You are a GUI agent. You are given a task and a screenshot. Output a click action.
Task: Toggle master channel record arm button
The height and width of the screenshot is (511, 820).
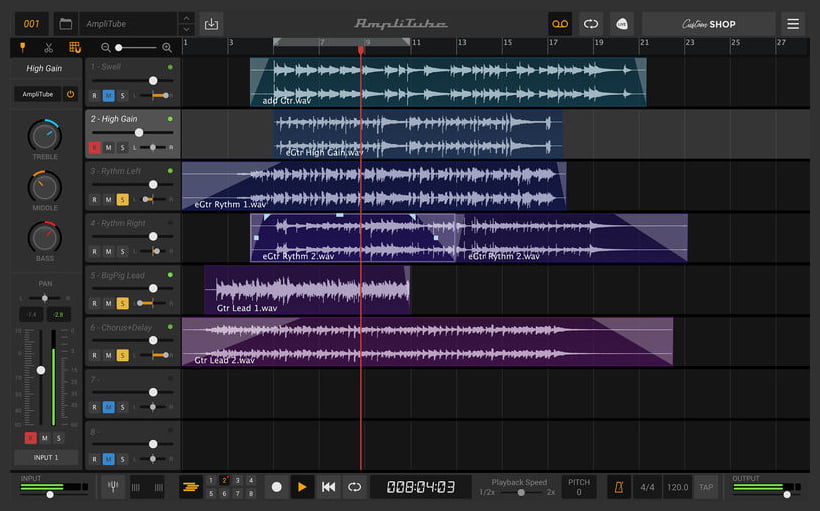pos(30,438)
